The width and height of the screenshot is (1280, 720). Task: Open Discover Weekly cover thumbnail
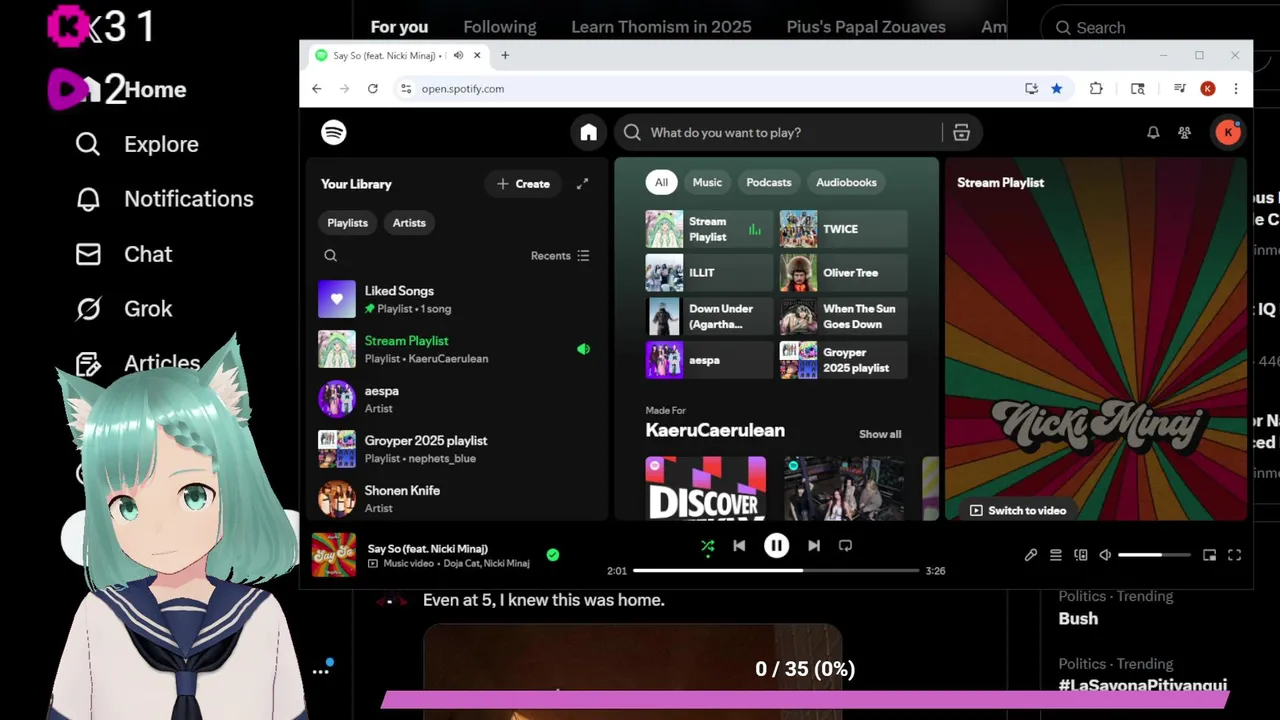706,488
